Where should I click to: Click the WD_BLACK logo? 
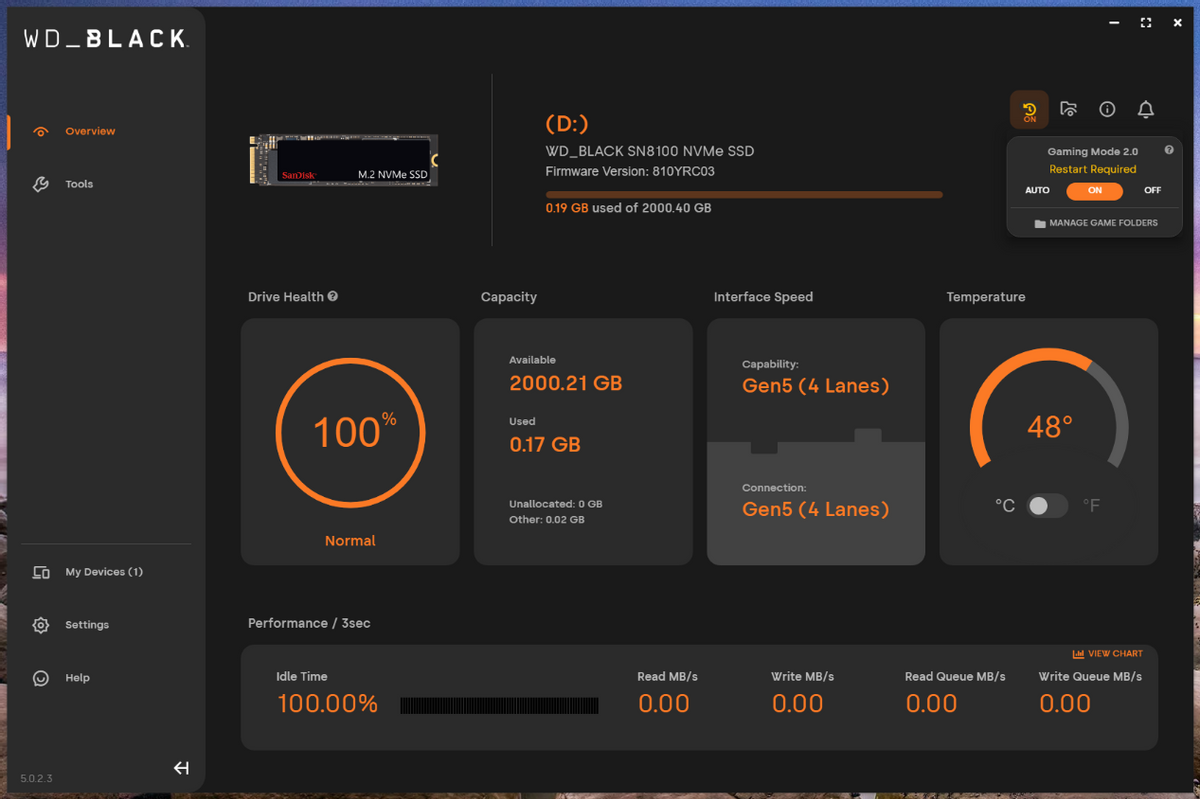point(106,39)
